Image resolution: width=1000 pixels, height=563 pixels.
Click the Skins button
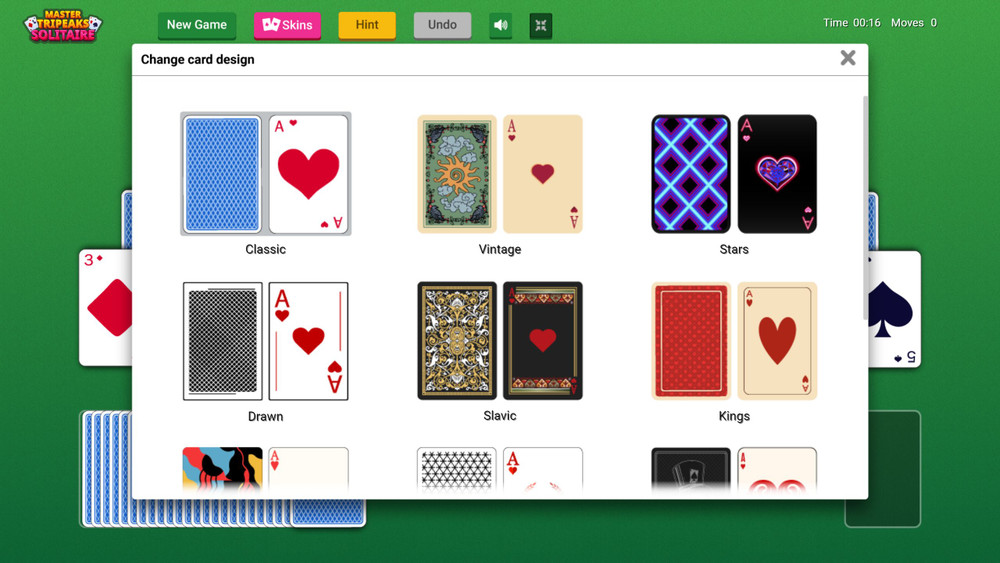(x=288, y=26)
